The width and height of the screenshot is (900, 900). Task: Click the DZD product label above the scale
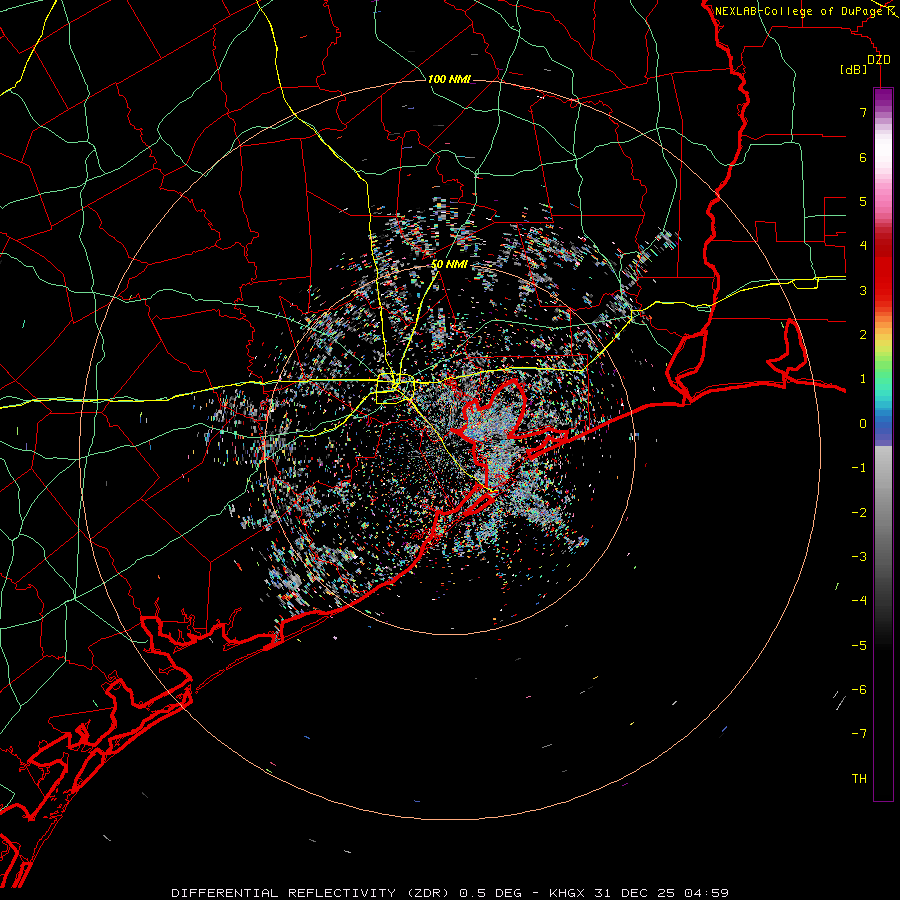pos(878,60)
